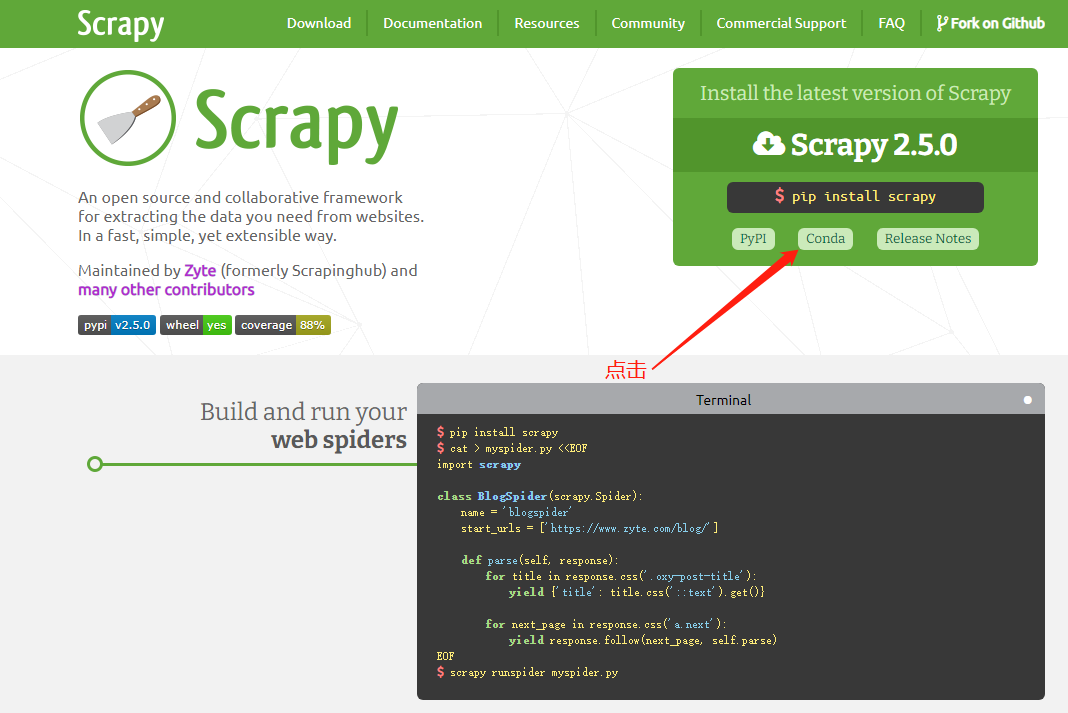Expand the Documentation menu
Image resolution: width=1068 pixels, height=713 pixels.
(432, 22)
